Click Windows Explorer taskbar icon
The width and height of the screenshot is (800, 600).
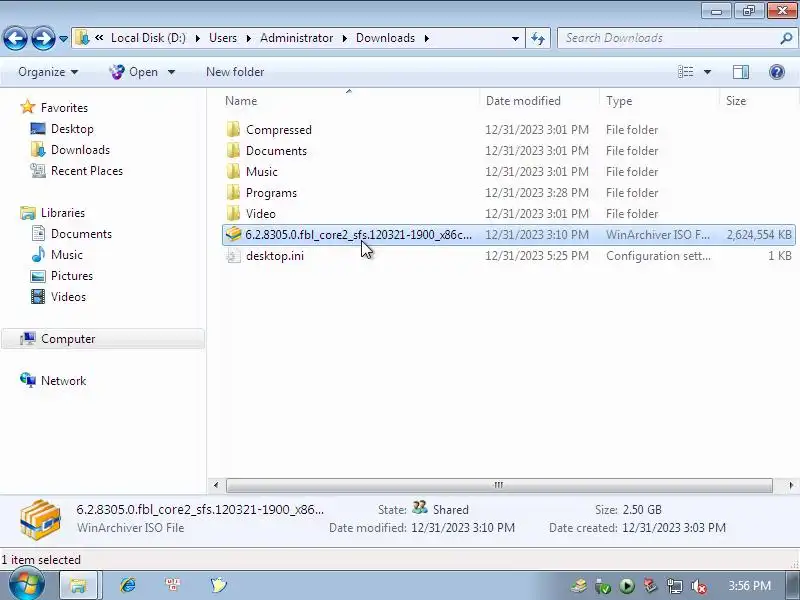point(78,585)
